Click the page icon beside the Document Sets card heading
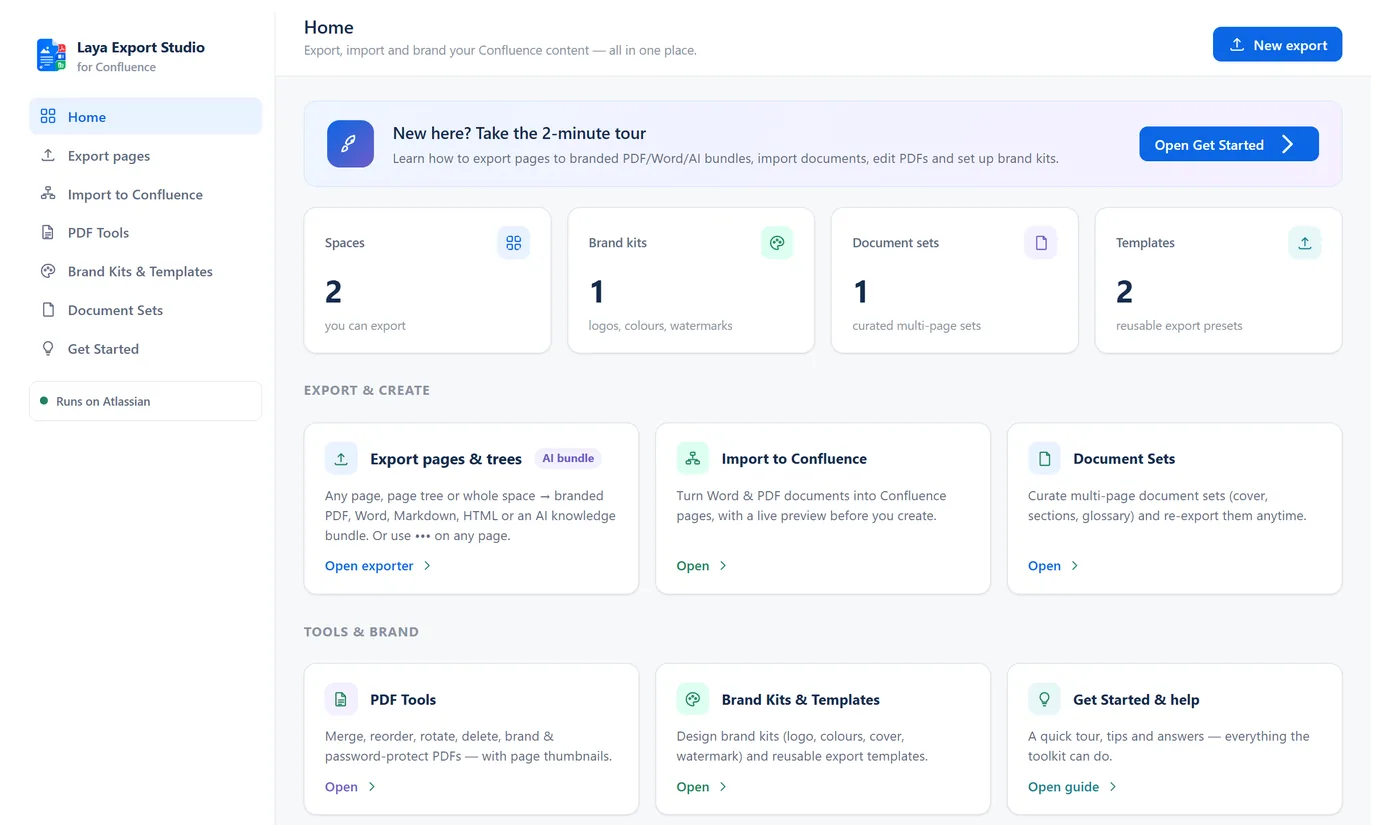This screenshot has width=1400, height=825. coord(1044,458)
